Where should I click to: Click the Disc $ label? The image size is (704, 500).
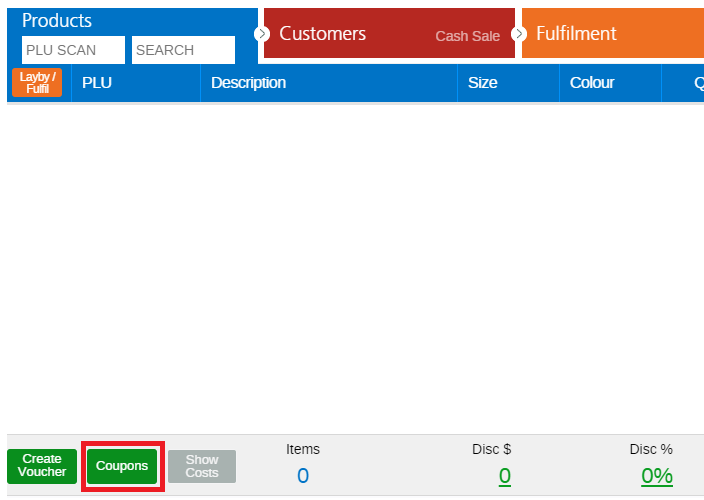pos(492,449)
